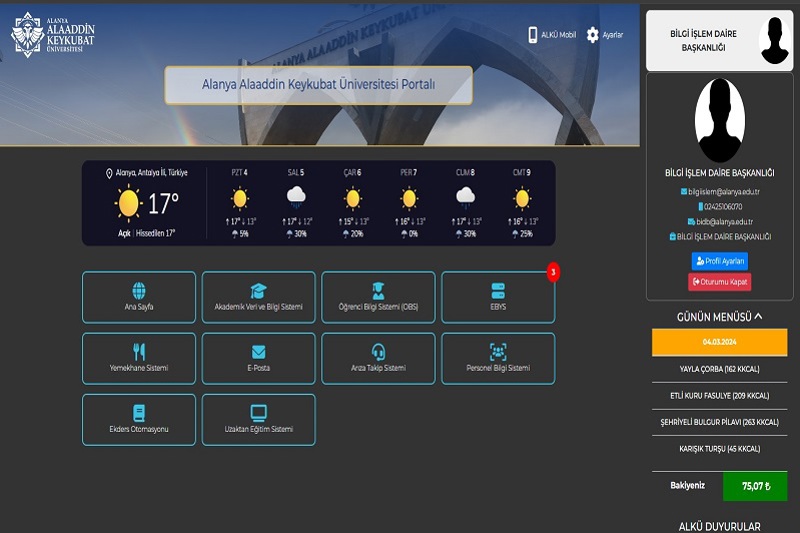Click the Ayarlar link text
This screenshot has width=800, height=533.
point(613,35)
